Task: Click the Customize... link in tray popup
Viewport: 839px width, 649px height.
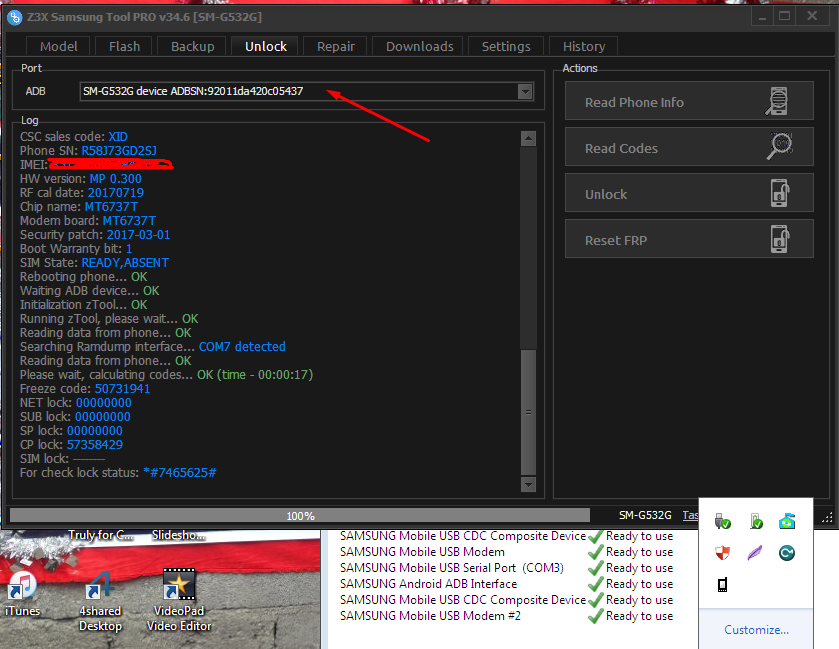Action: pos(756,630)
